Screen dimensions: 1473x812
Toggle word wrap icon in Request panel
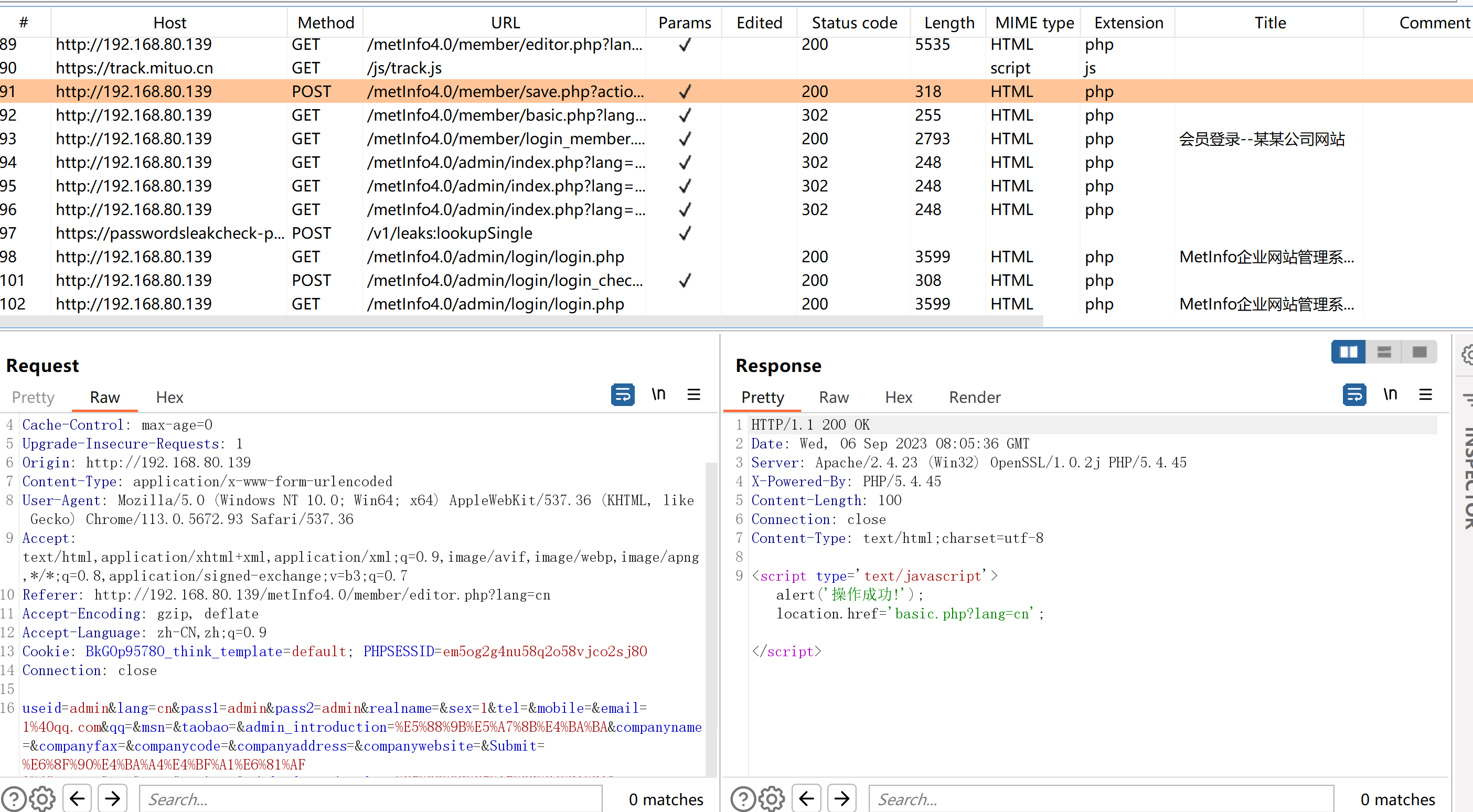622,395
